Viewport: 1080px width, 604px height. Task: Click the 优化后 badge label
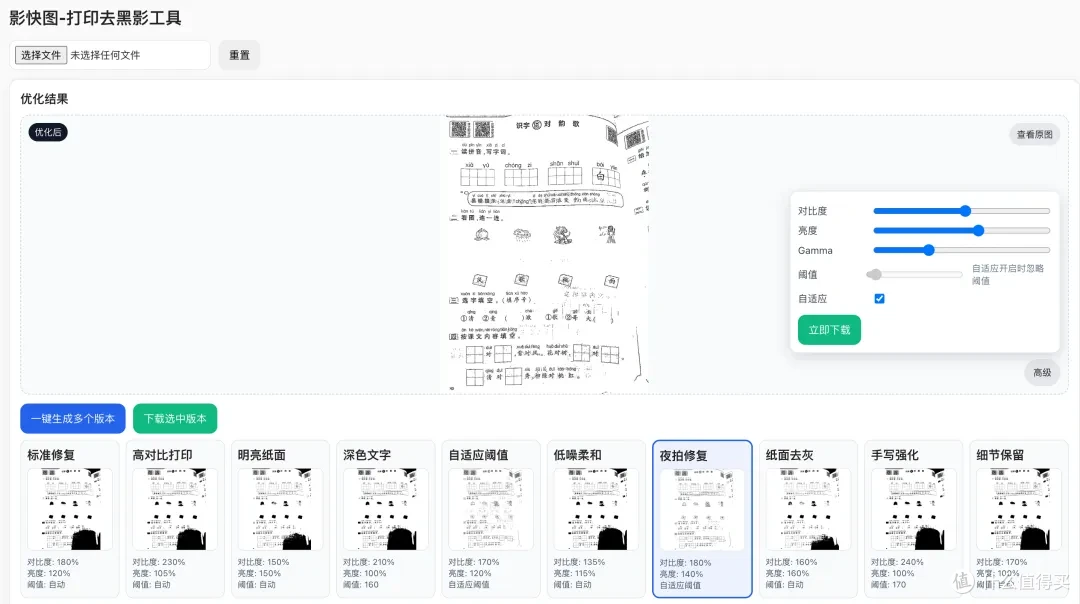(x=48, y=132)
